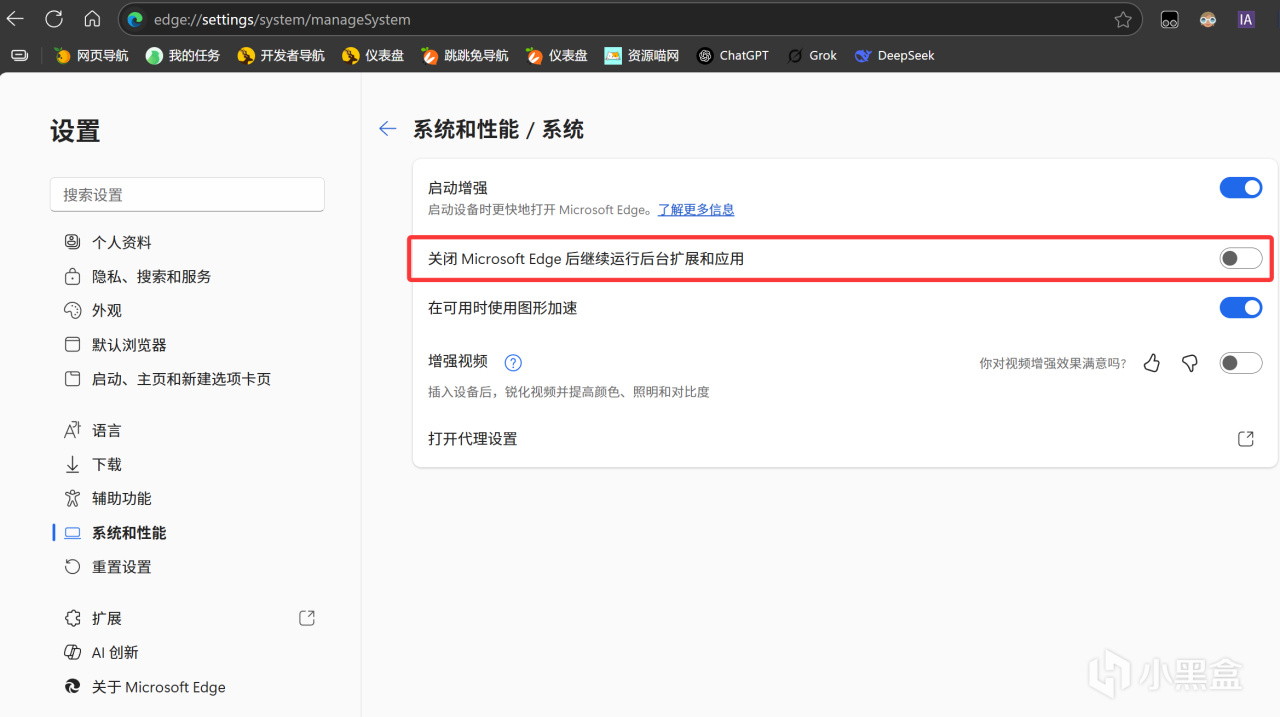Viewport: 1280px width, 717px height.
Task: Click the Edge logo in address bar
Action: pyautogui.click(x=135, y=19)
